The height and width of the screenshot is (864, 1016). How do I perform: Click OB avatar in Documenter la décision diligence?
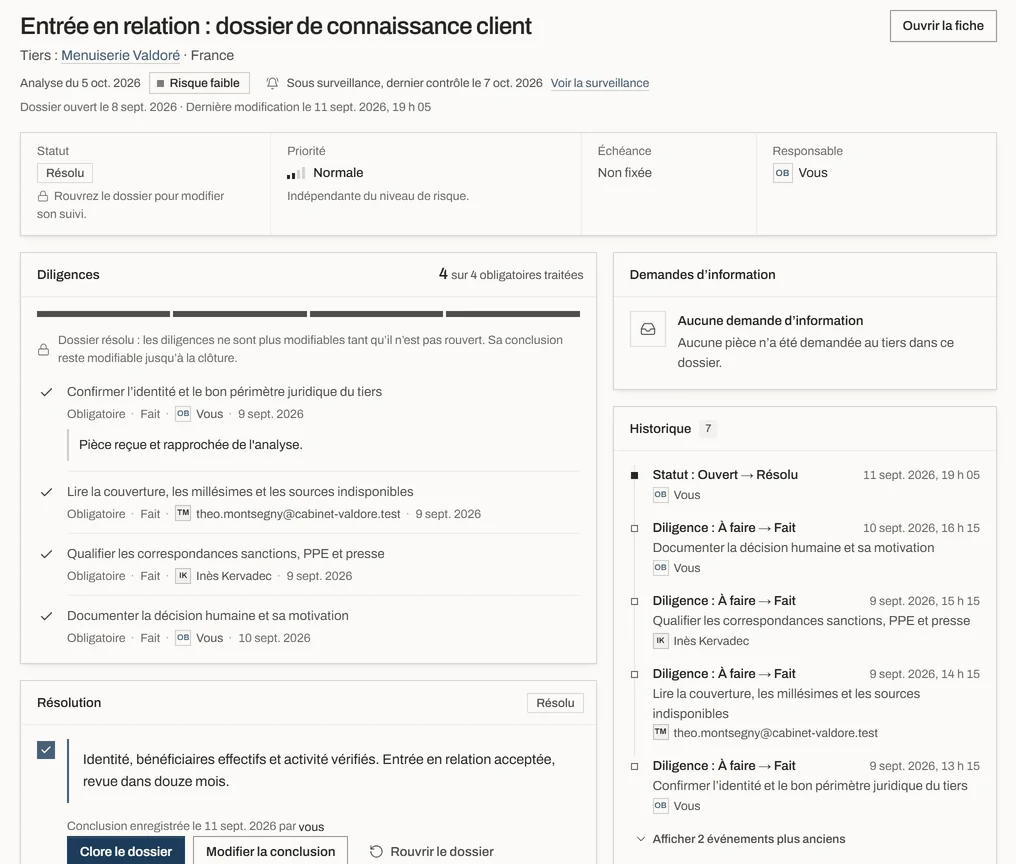pyautogui.click(x=183, y=638)
